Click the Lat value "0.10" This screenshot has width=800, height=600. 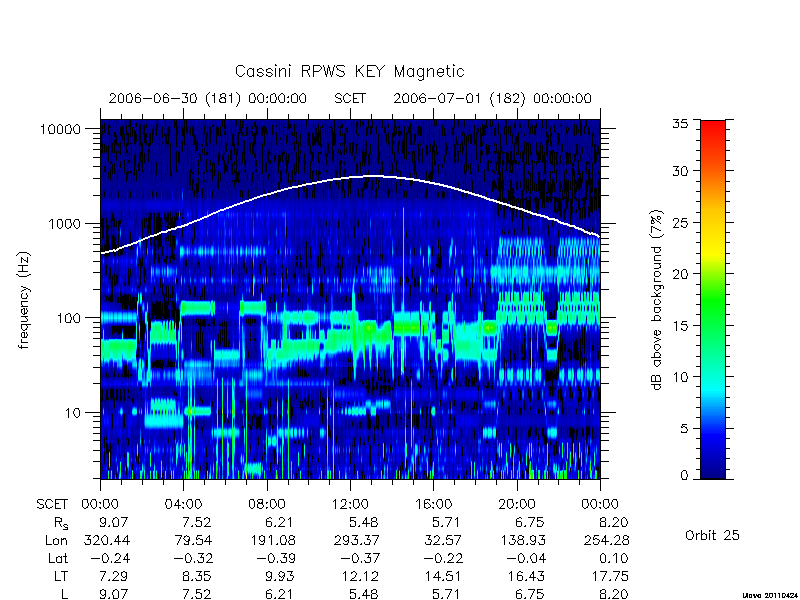pyautogui.click(x=614, y=559)
